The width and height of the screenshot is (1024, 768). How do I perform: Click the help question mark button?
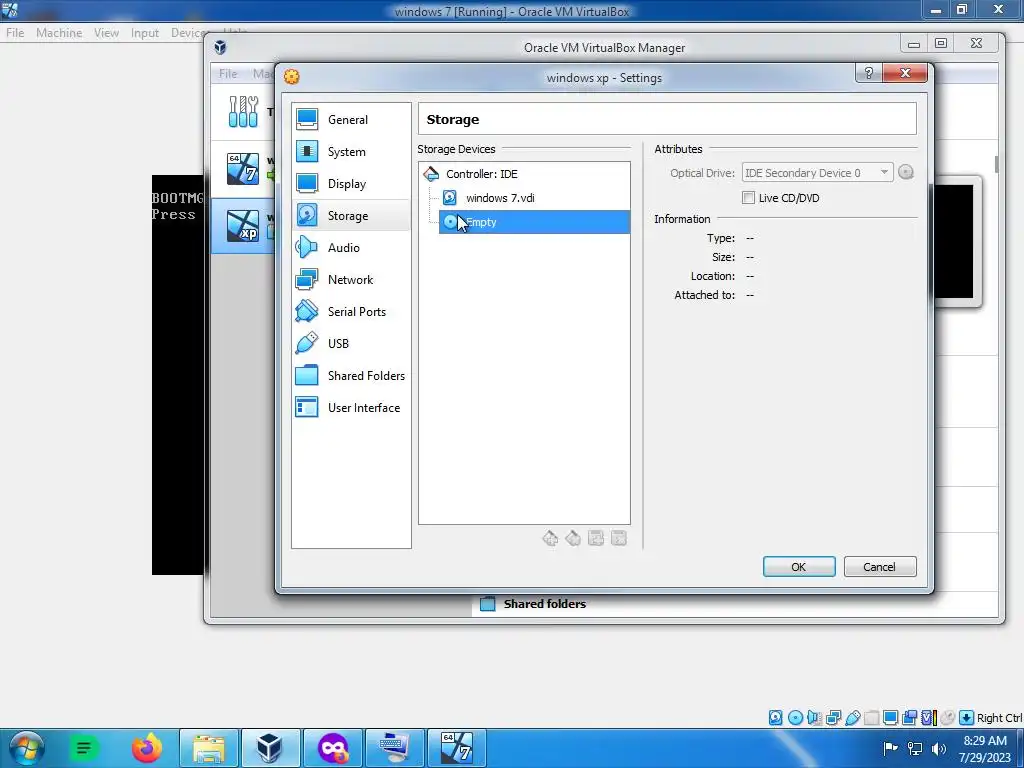click(869, 73)
